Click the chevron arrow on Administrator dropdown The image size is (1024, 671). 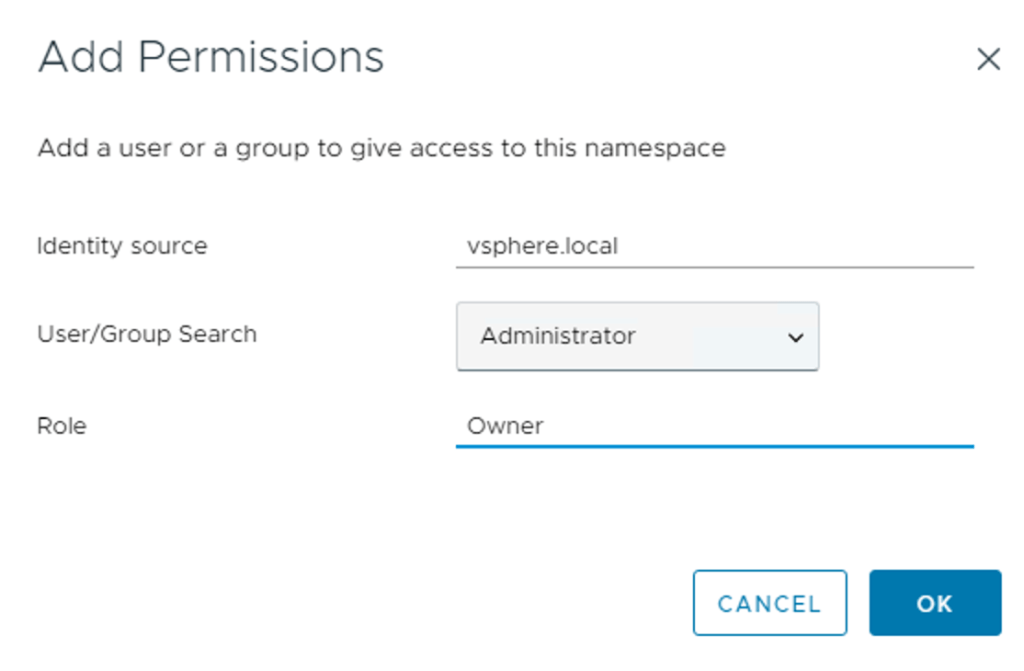click(x=796, y=337)
